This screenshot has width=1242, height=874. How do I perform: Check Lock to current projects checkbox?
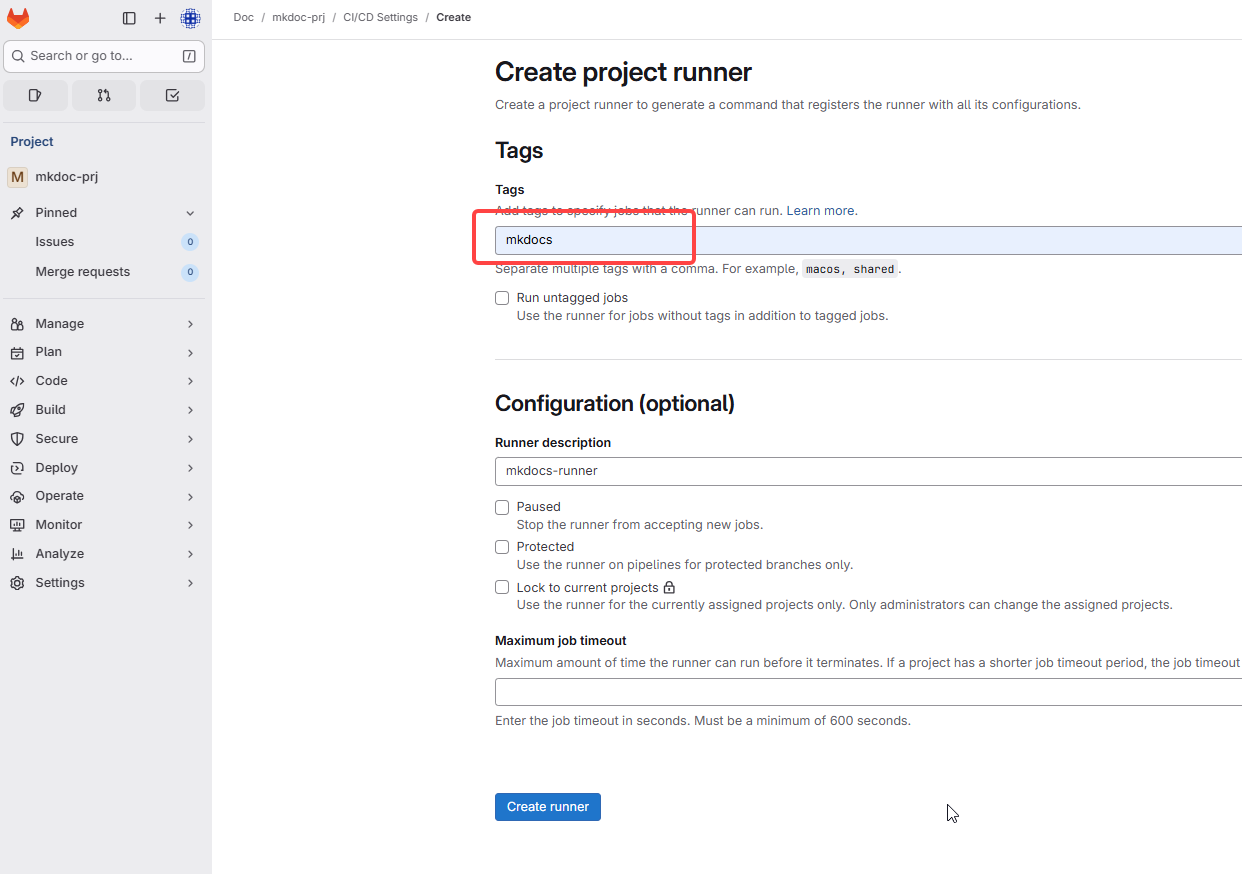tap(502, 588)
